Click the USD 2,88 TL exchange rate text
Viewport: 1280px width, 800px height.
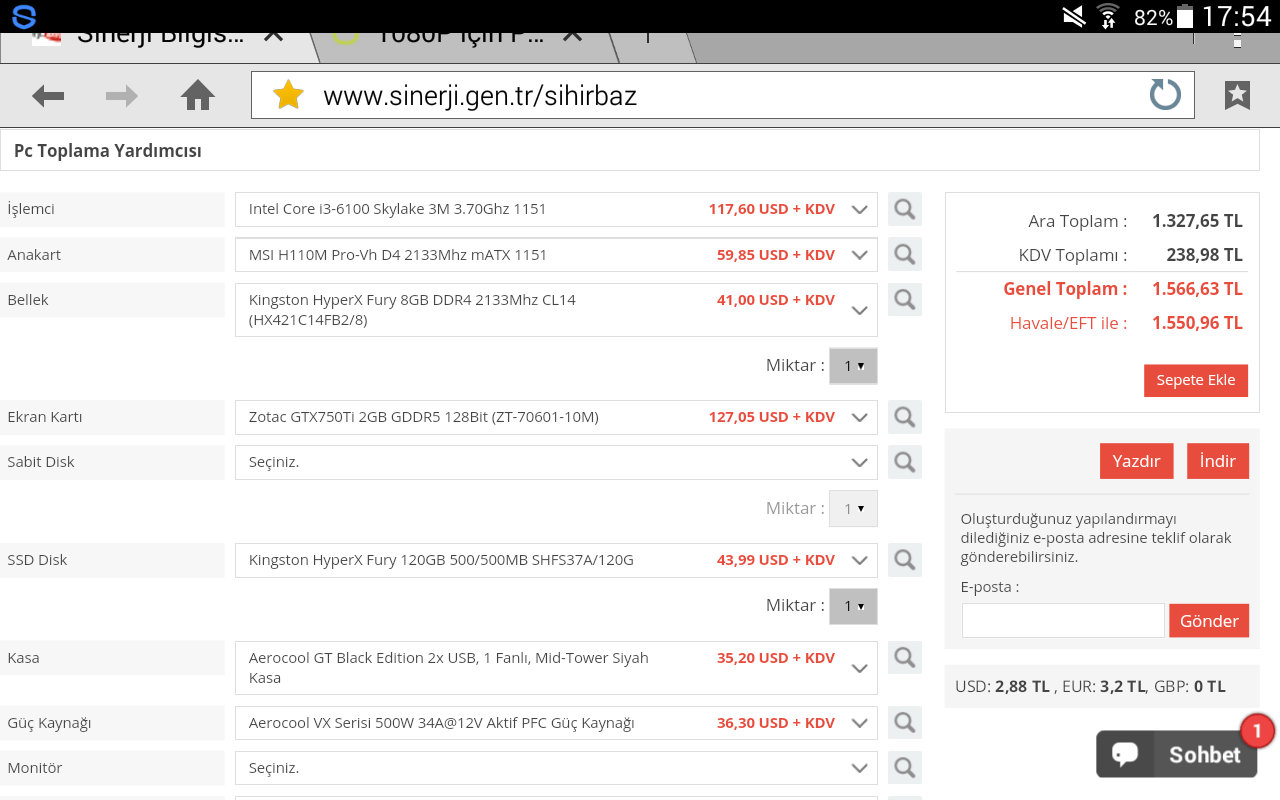[x=1003, y=687]
